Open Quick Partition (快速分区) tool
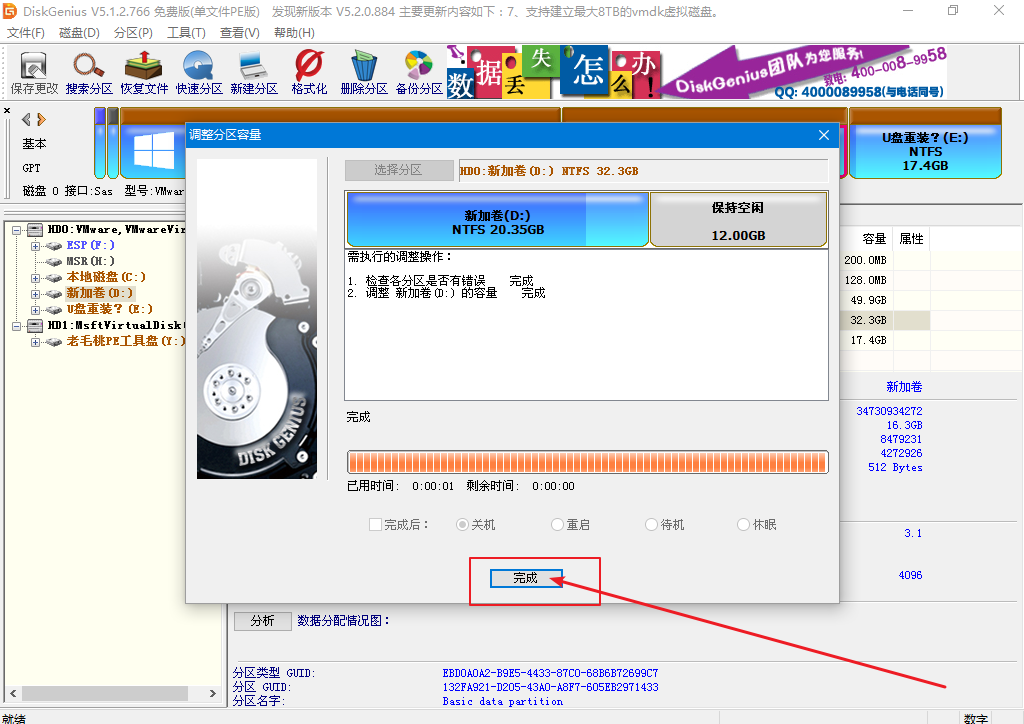1024x724 pixels. pyautogui.click(x=199, y=72)
